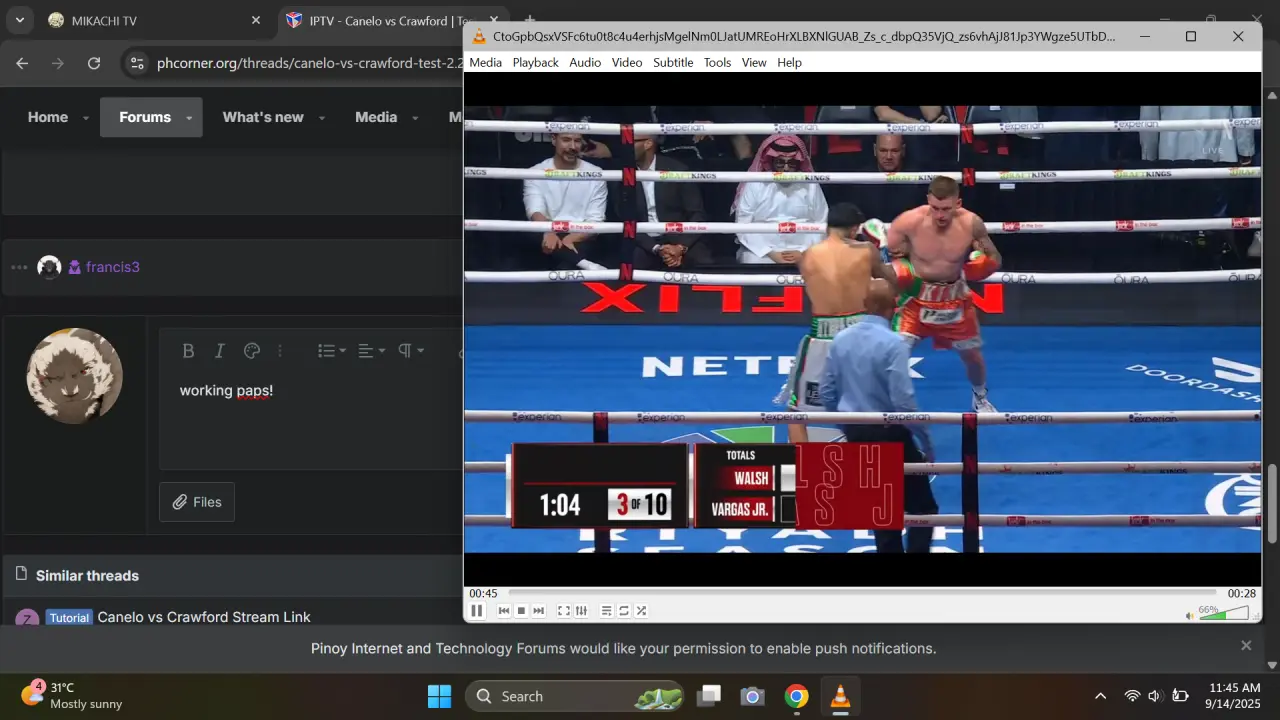Mute the VLC speaker icon

[1190, 615]
